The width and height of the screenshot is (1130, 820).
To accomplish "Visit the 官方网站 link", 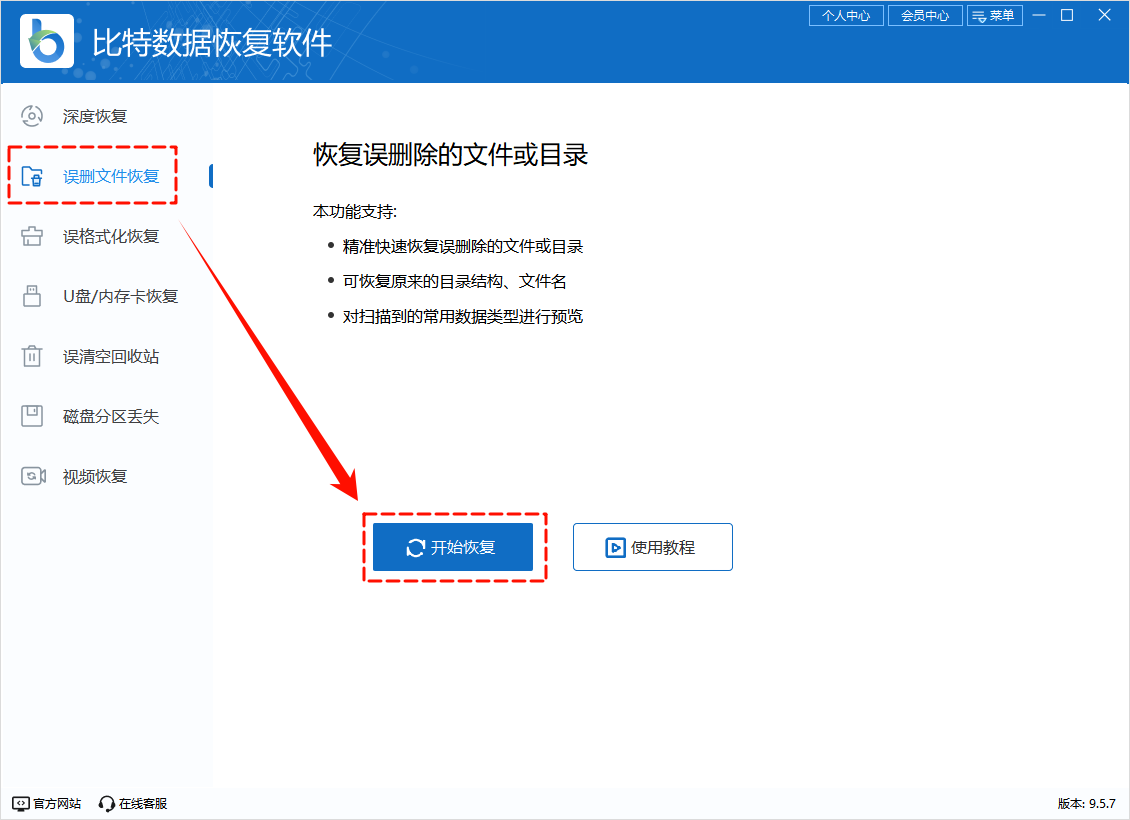I will pos(47,803).
